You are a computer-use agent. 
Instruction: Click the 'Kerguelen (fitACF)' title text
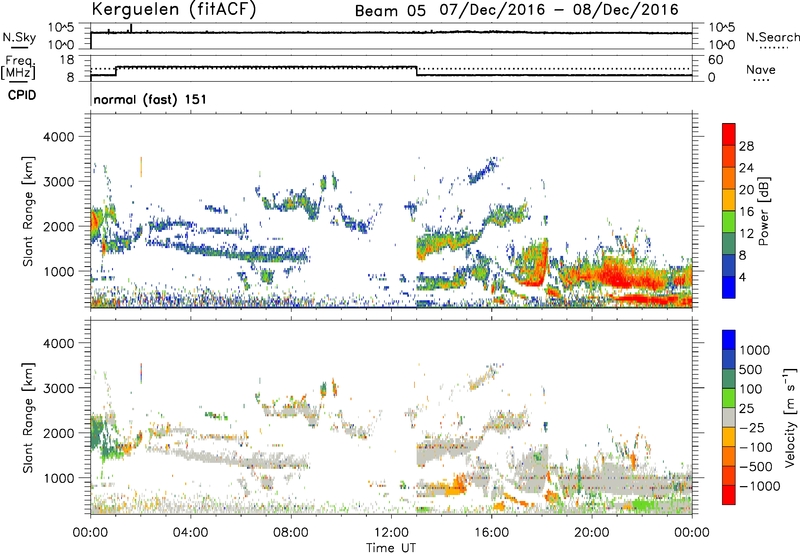pyautogui.click(x=174, y=9)
